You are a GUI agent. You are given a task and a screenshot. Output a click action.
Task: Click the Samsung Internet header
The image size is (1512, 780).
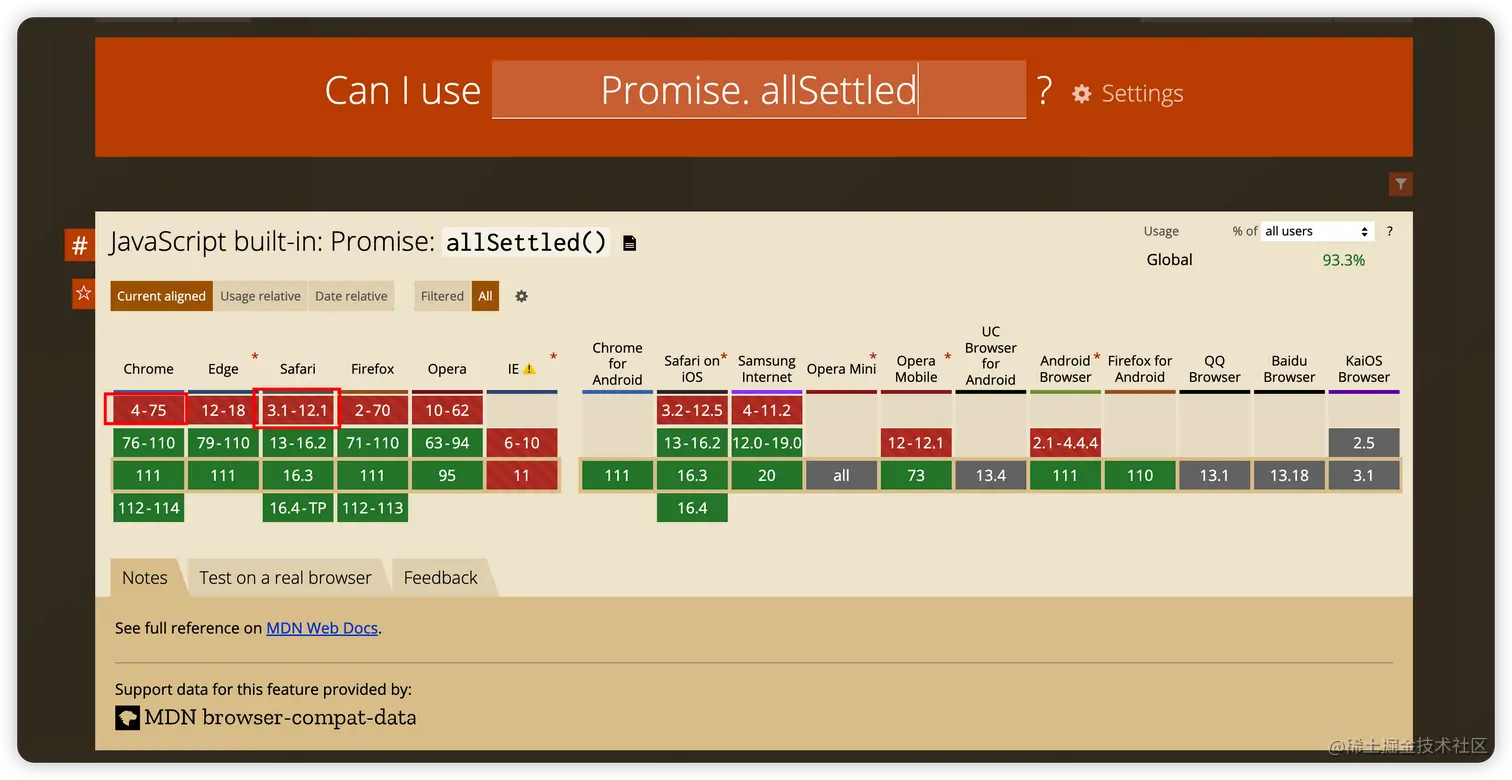767,369
